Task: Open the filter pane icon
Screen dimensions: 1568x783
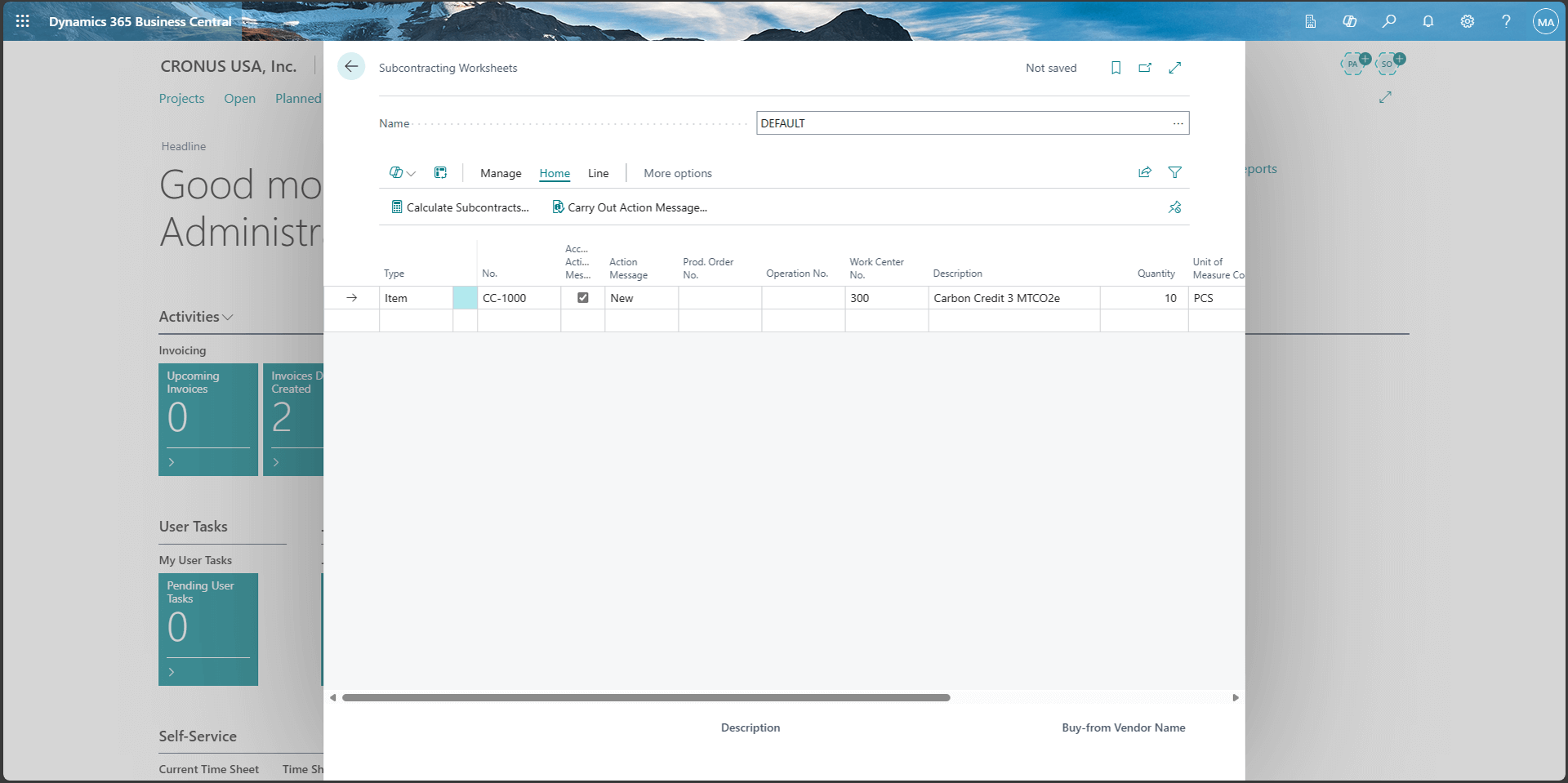Action: 1174,172
